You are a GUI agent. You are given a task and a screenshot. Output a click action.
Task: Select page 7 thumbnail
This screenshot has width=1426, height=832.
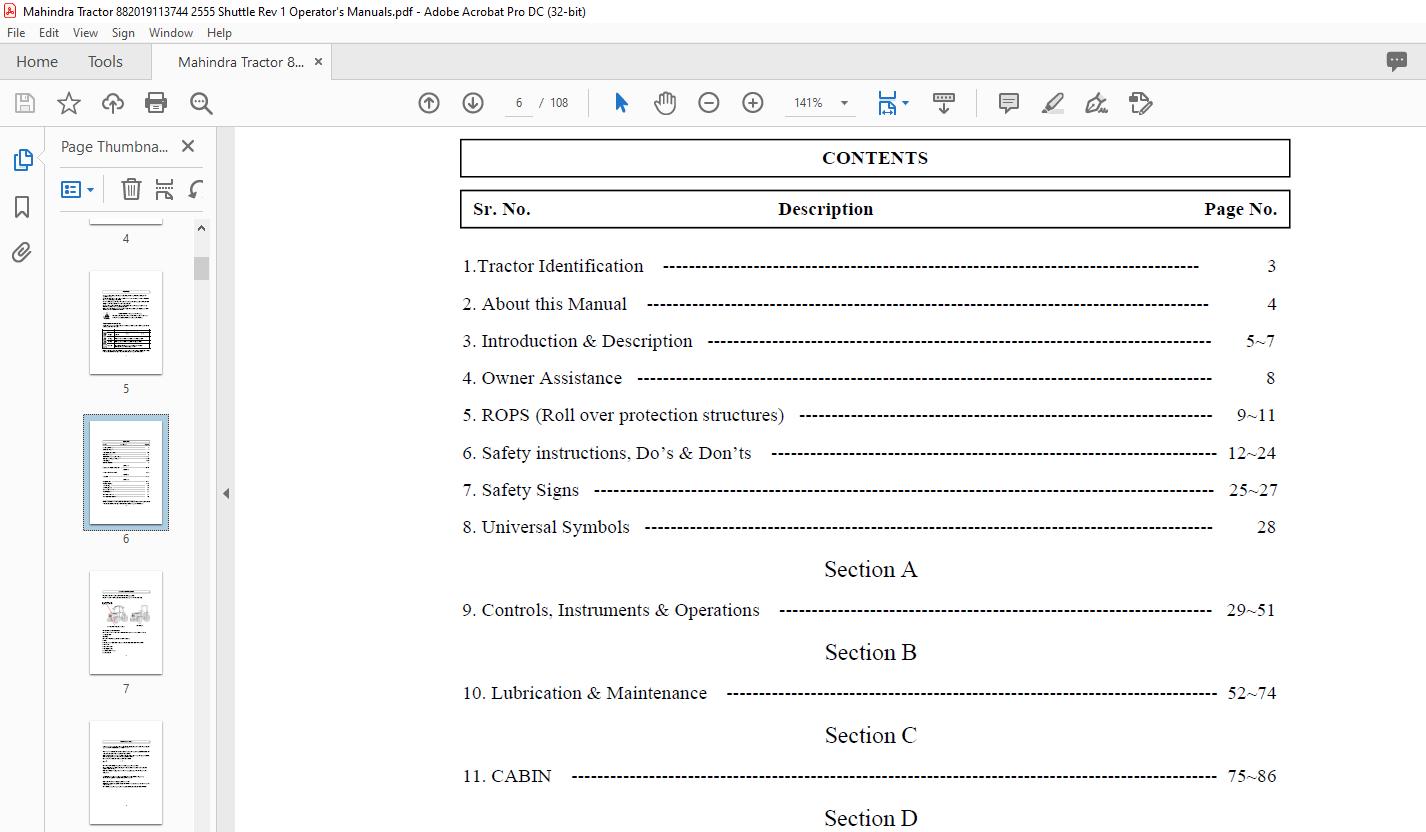point(126,622)
